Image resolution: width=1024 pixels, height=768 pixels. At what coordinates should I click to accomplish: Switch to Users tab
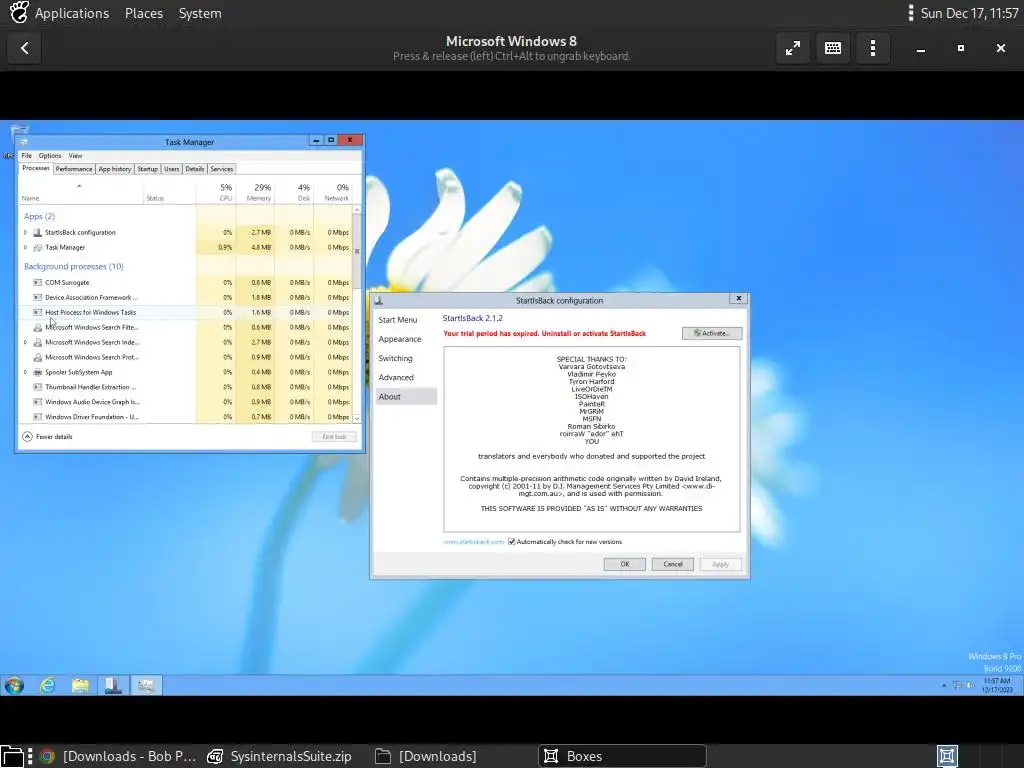click(172, 169)
